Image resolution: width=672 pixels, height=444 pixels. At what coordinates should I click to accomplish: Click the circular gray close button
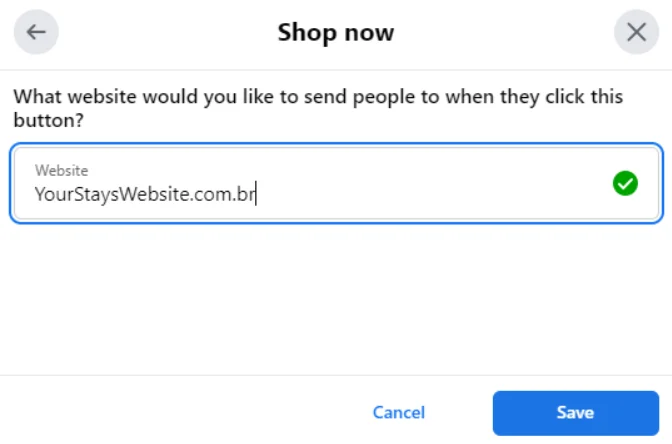(636, 32)
